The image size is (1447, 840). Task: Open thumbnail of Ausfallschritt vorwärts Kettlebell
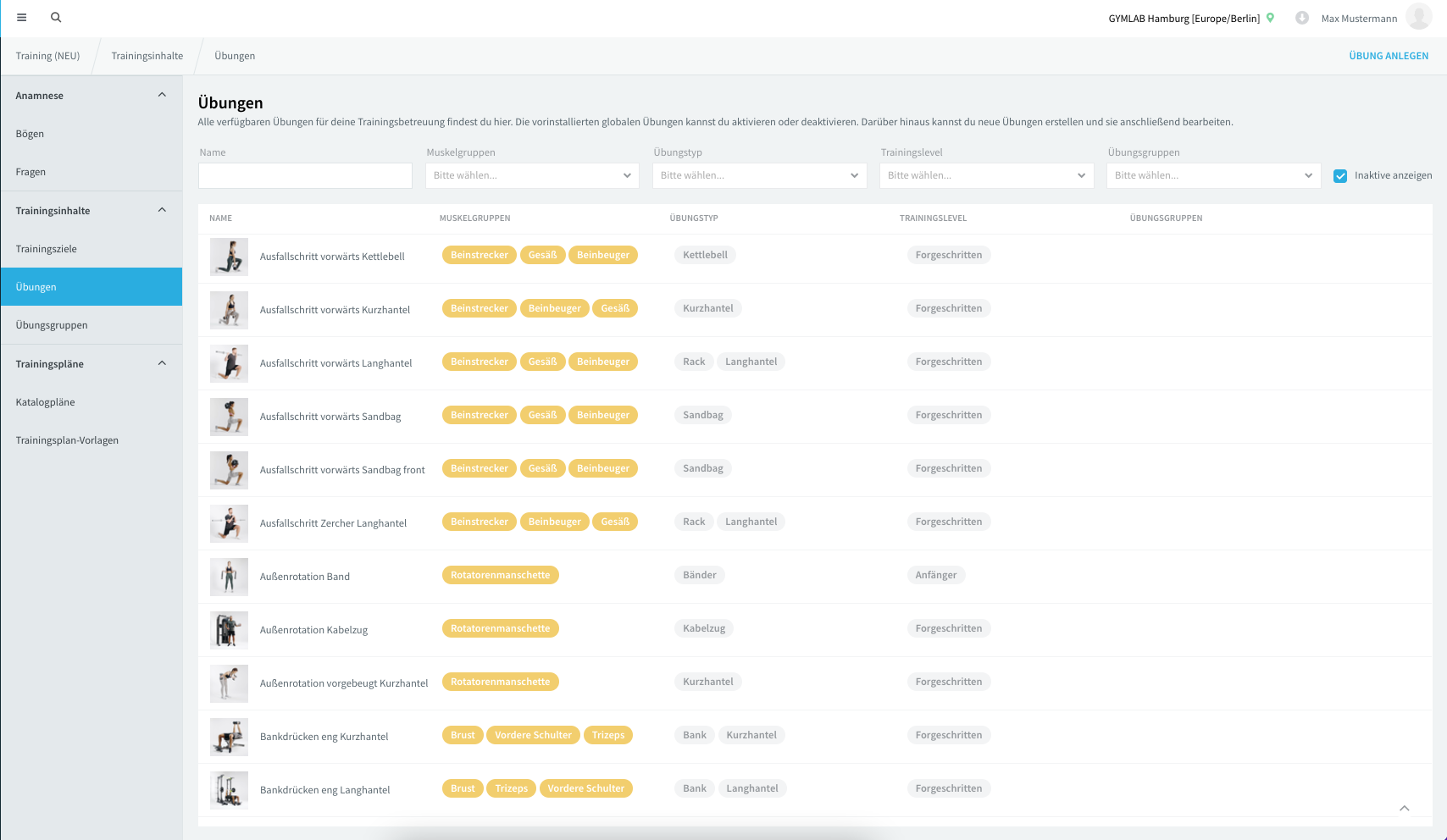click(229, 257)
